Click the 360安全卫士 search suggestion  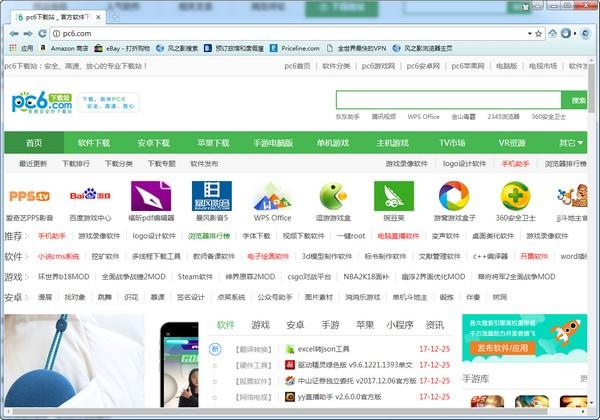(548, 117)
